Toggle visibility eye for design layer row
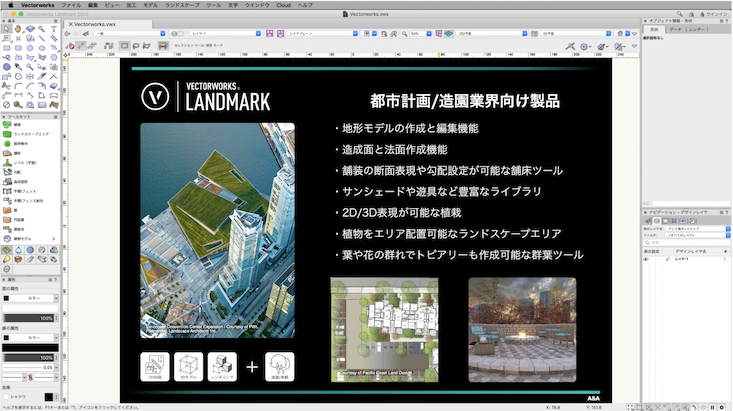This screenshot has width=733, height=411. point(646,259)
